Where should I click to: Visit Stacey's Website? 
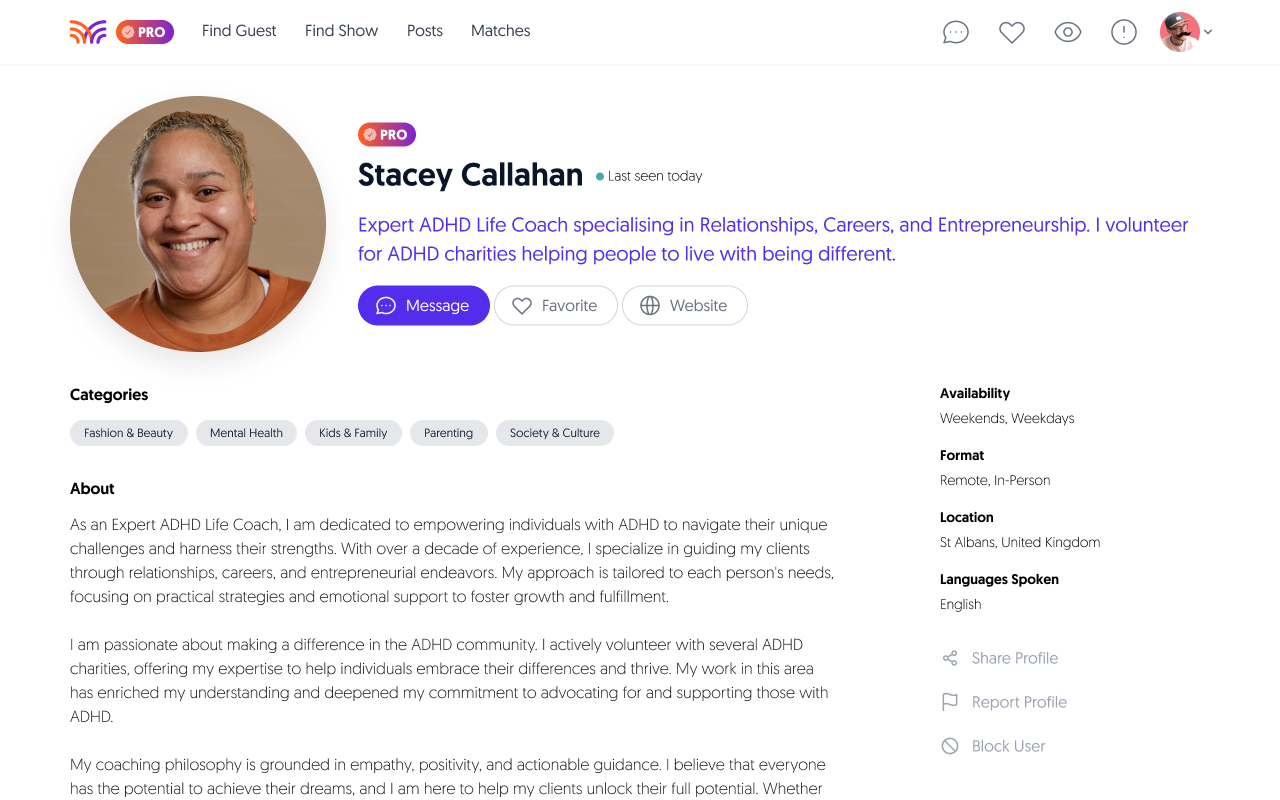[x=685, y=306]
